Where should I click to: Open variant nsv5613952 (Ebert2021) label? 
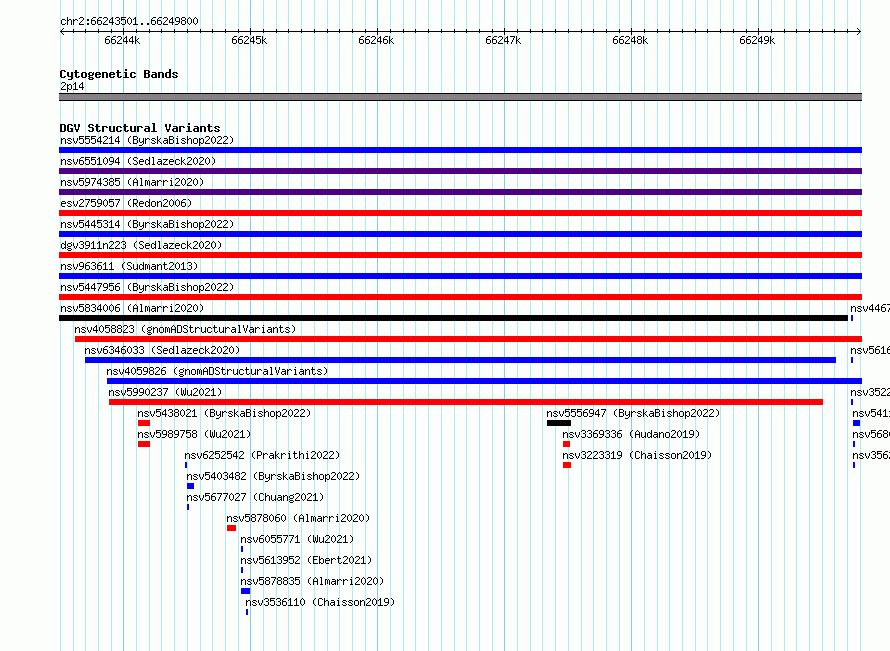[x=306, y=560]
